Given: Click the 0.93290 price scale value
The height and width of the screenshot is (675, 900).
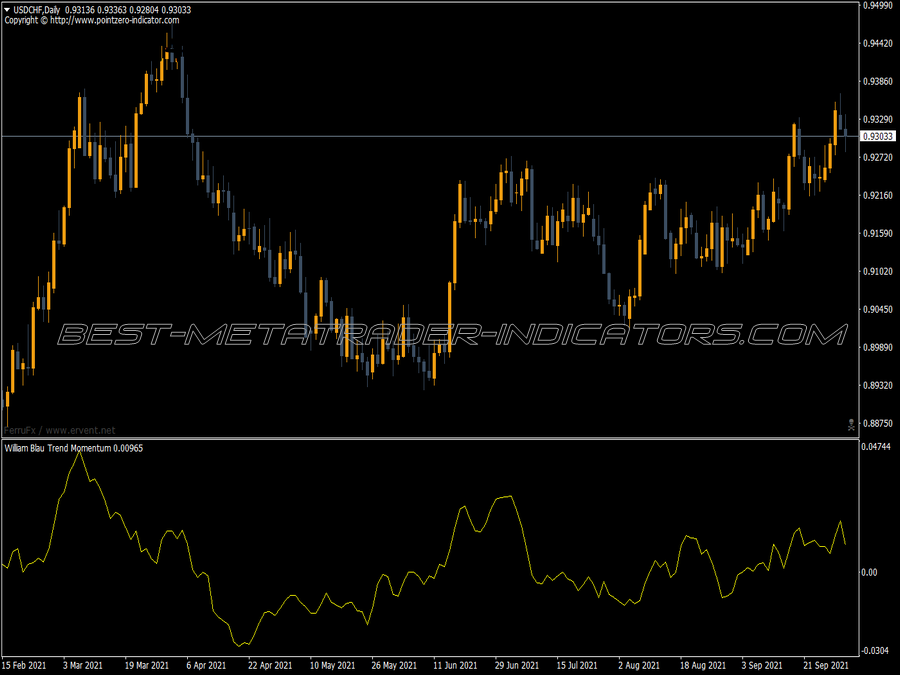Looking at the screenshot, I should point(878,119).
